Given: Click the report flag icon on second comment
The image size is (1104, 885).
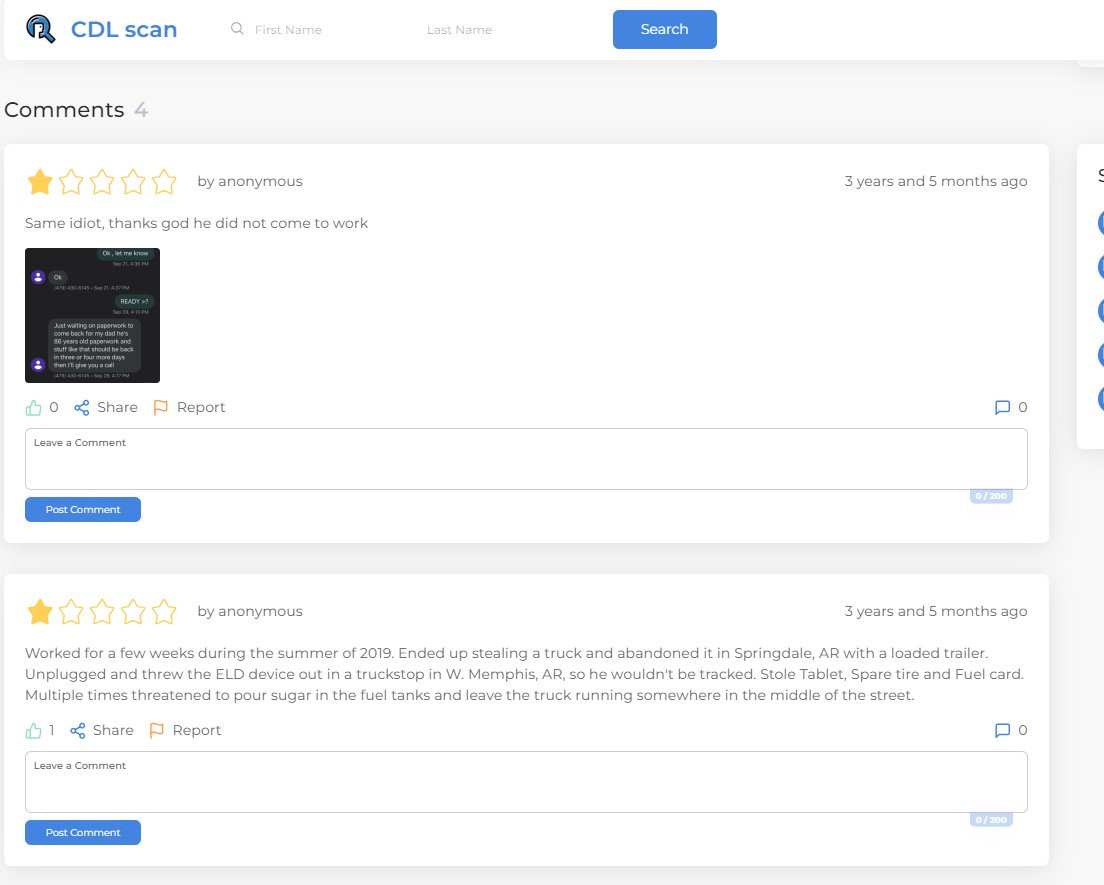Looking at the screenshot, I should click(157, 731).
